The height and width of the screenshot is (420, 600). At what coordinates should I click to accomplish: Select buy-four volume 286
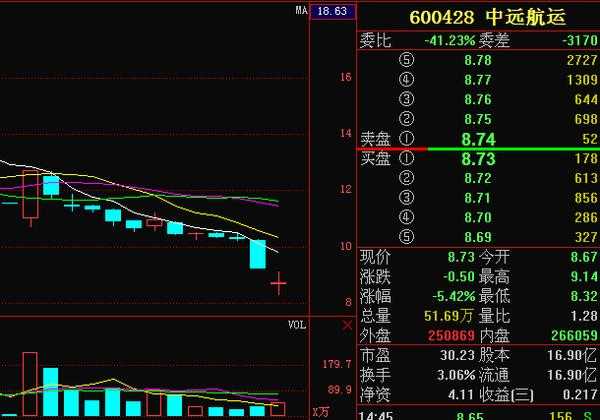pos(586,217)
